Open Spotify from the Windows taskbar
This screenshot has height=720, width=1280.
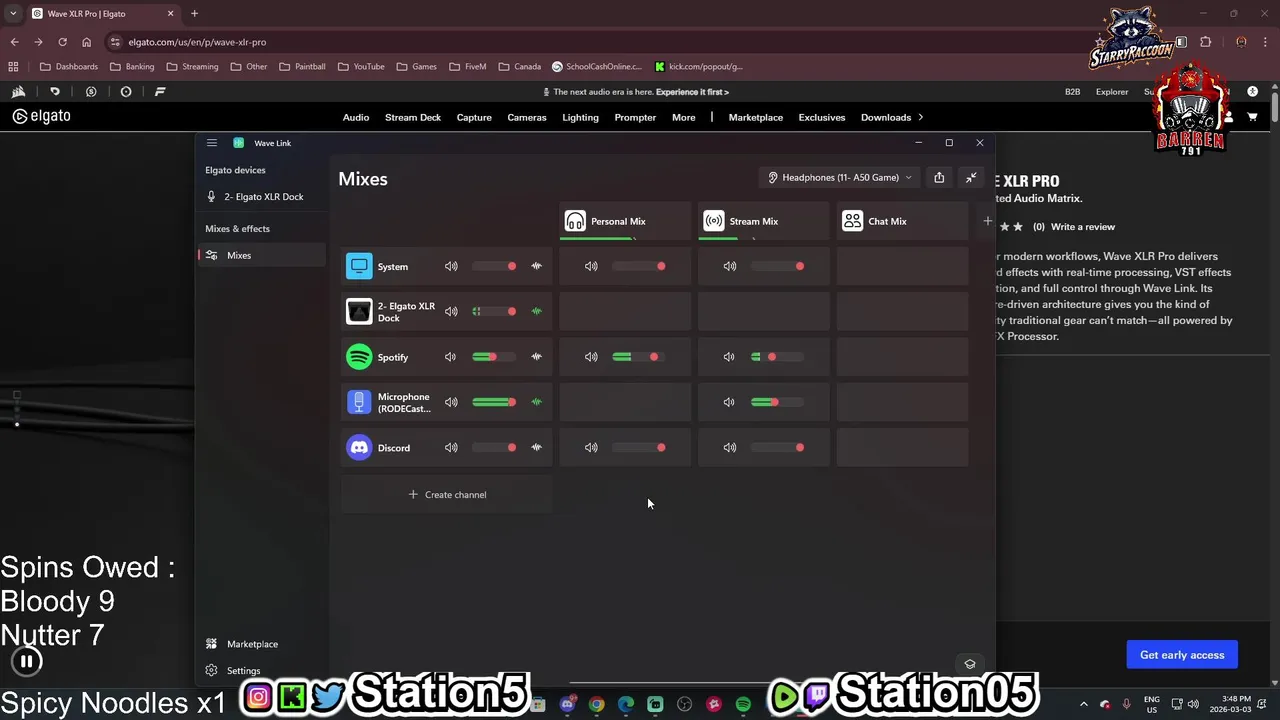click(743, 704)
